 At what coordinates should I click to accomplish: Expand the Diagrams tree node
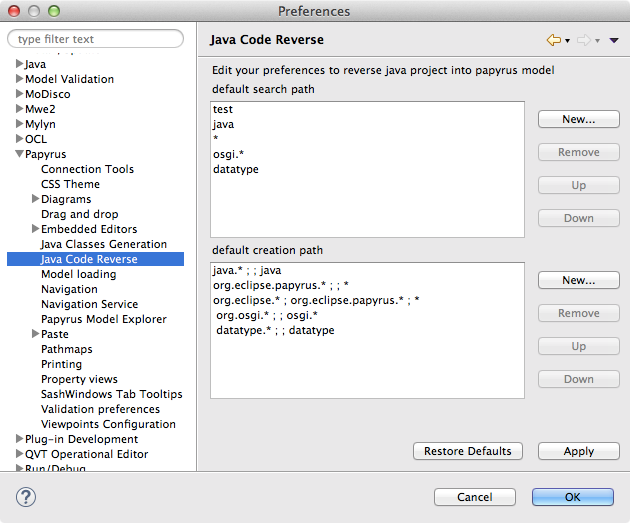35,199
